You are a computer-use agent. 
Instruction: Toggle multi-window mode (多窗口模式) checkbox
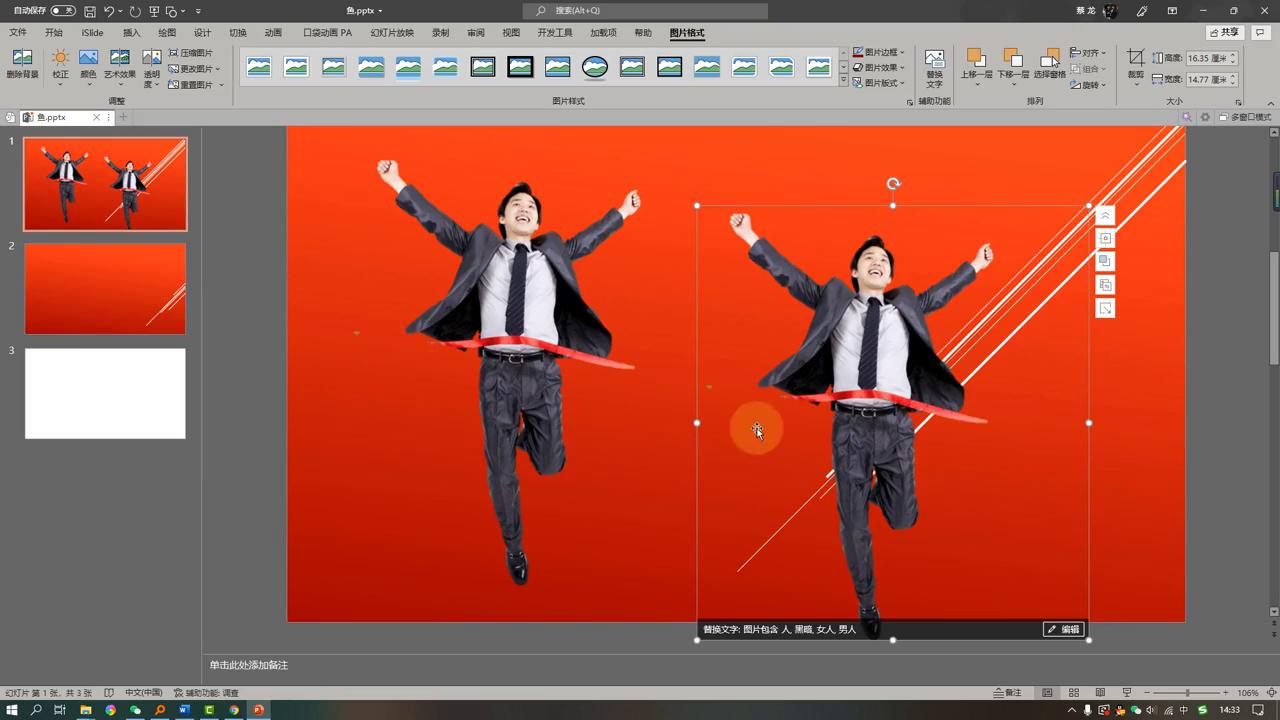pyautogui.click(x=1223, y=117)
